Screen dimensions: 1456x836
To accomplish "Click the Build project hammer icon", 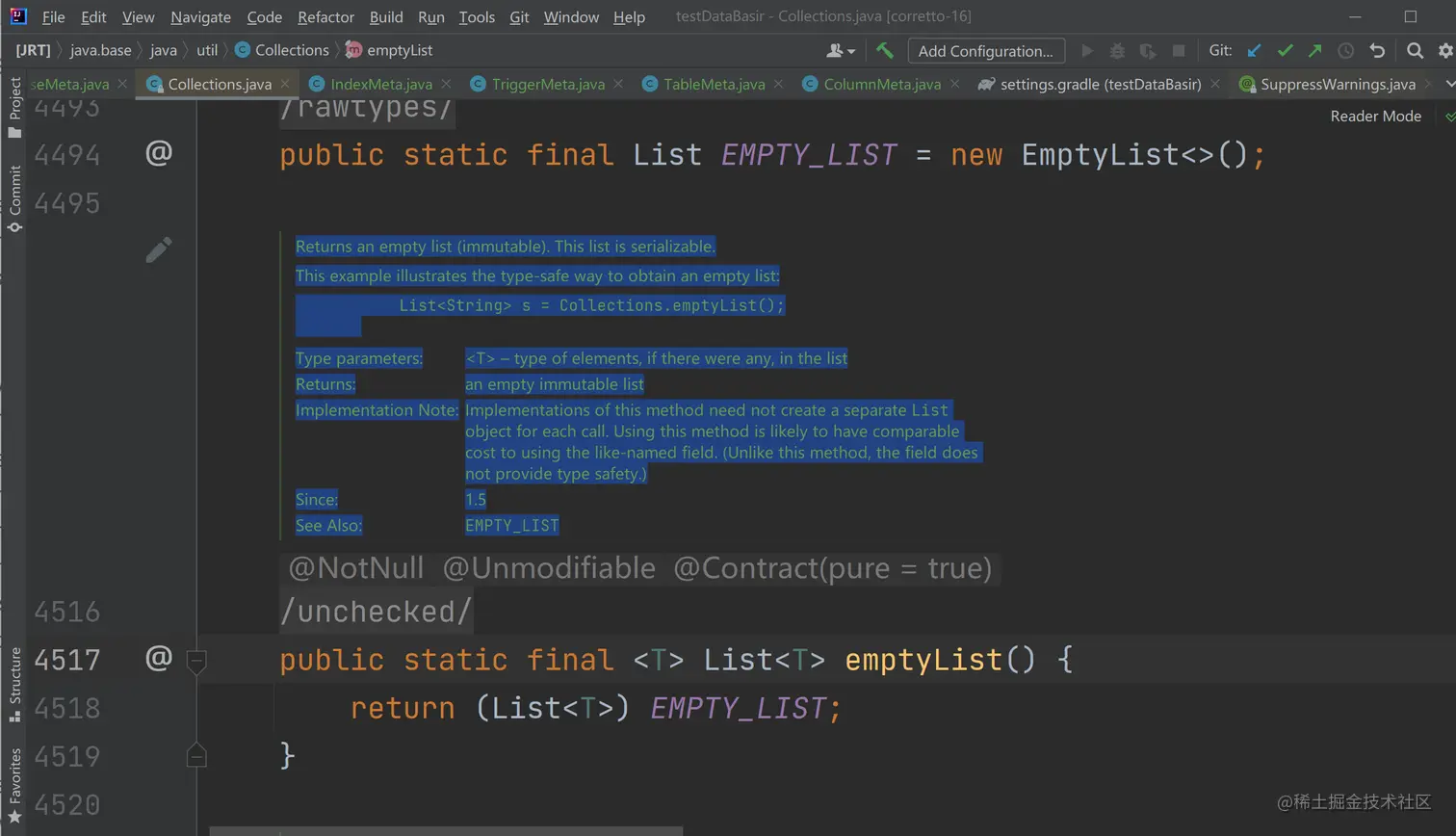I will coord(884,50).
